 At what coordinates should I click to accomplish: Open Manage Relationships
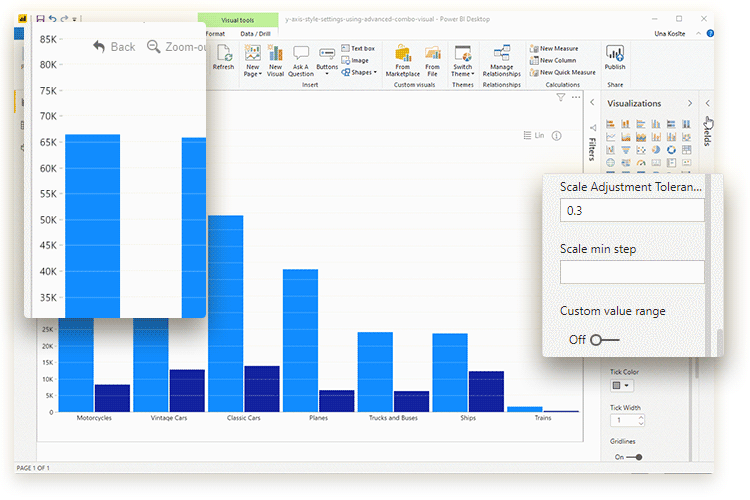[x=501, y=60]
